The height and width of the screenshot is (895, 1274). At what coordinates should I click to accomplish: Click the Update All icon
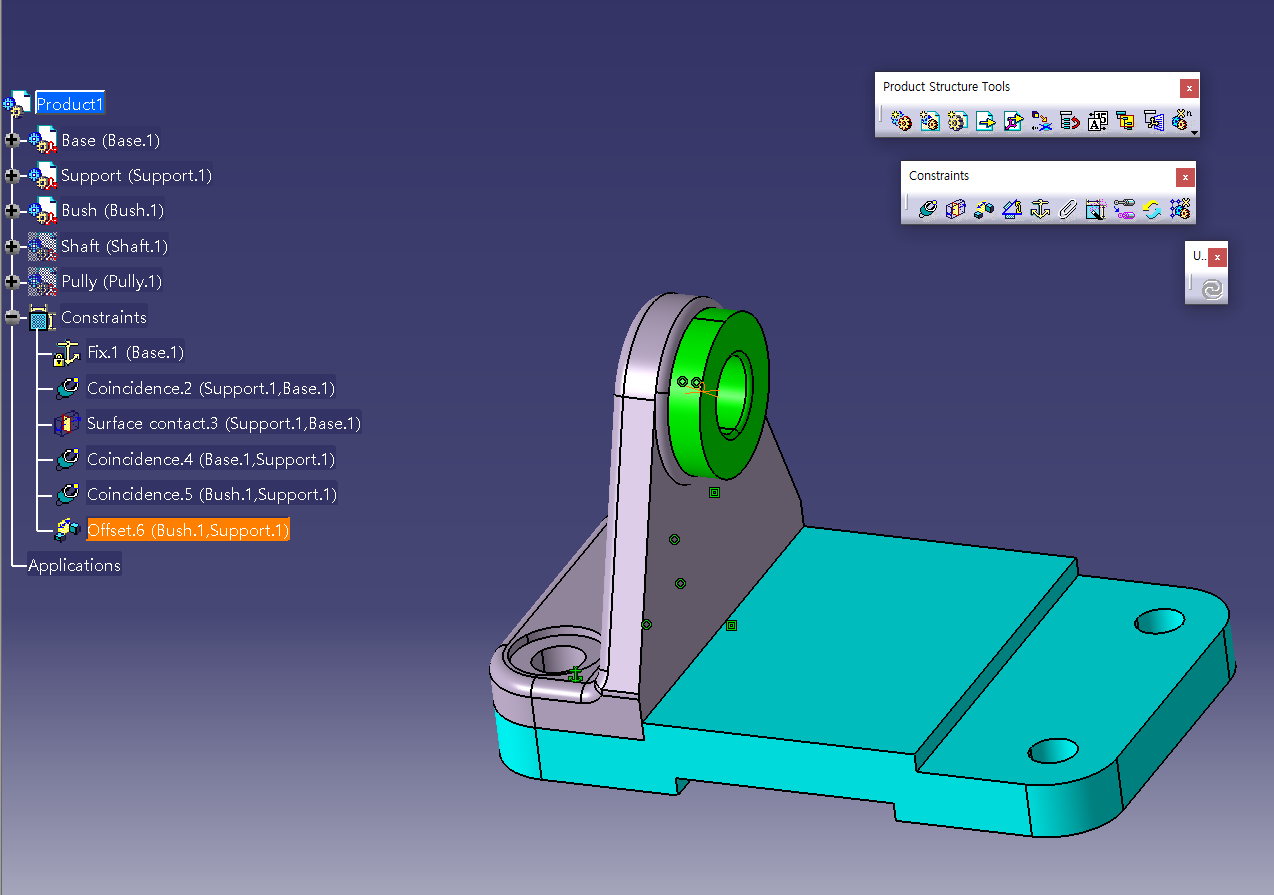click(x=1211, y=289)
